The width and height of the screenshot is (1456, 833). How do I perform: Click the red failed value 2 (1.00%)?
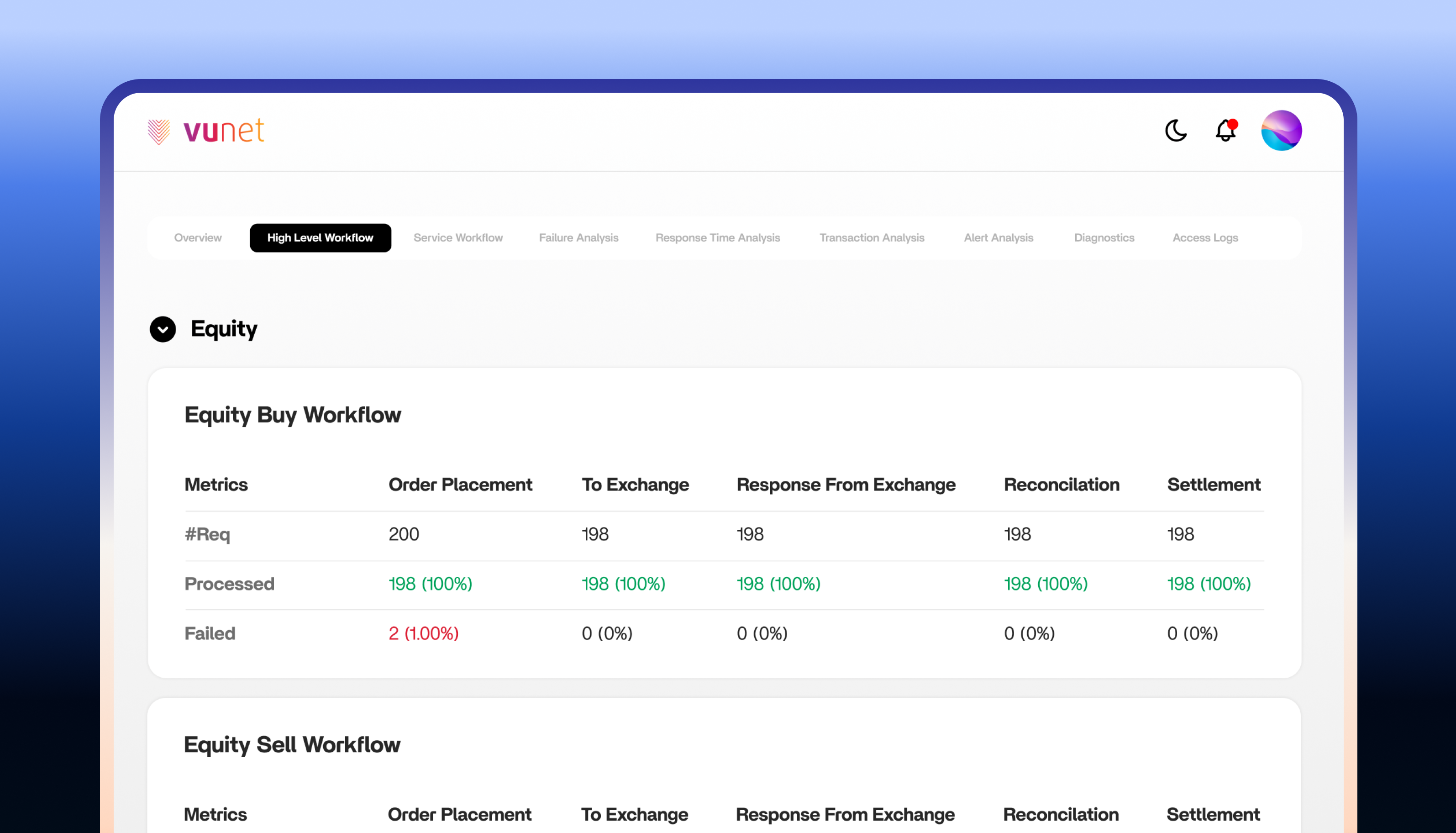click(424, 633)
